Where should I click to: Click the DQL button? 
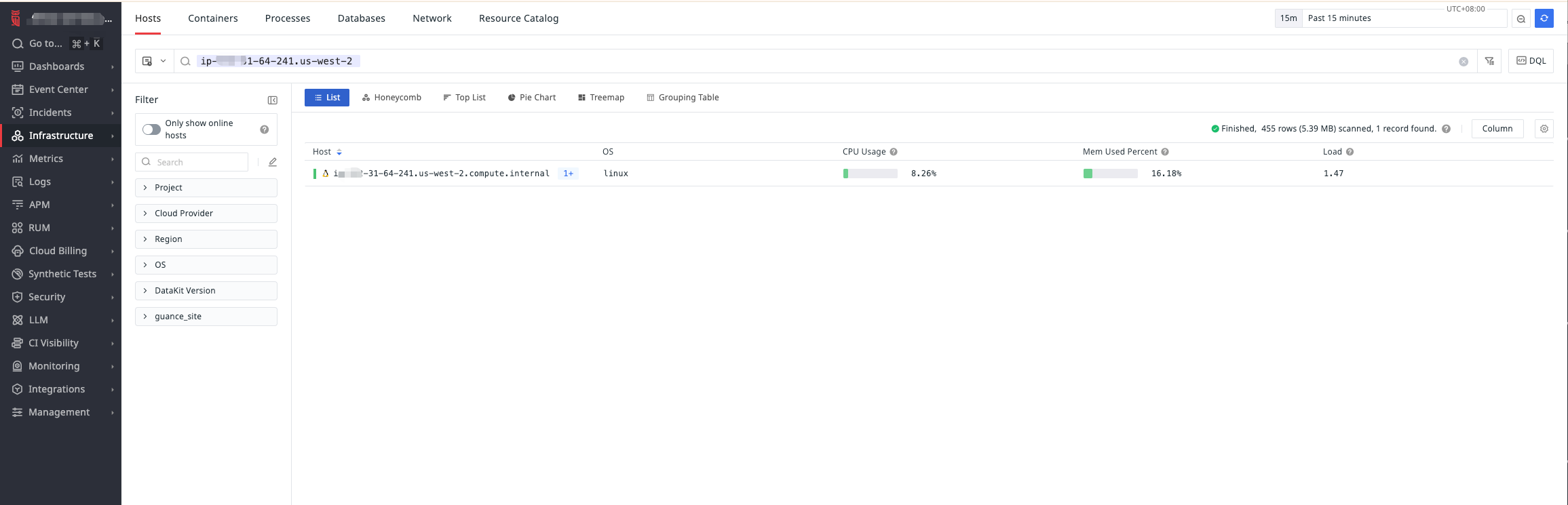point(1531,61)
